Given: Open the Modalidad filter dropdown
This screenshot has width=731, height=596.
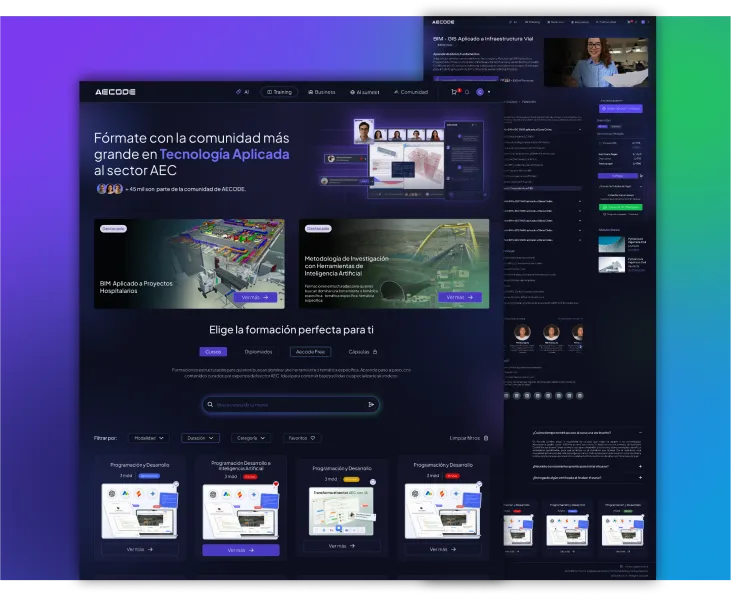Looking at the screenshot, I should pyautogui.click(x=150, y=438).
